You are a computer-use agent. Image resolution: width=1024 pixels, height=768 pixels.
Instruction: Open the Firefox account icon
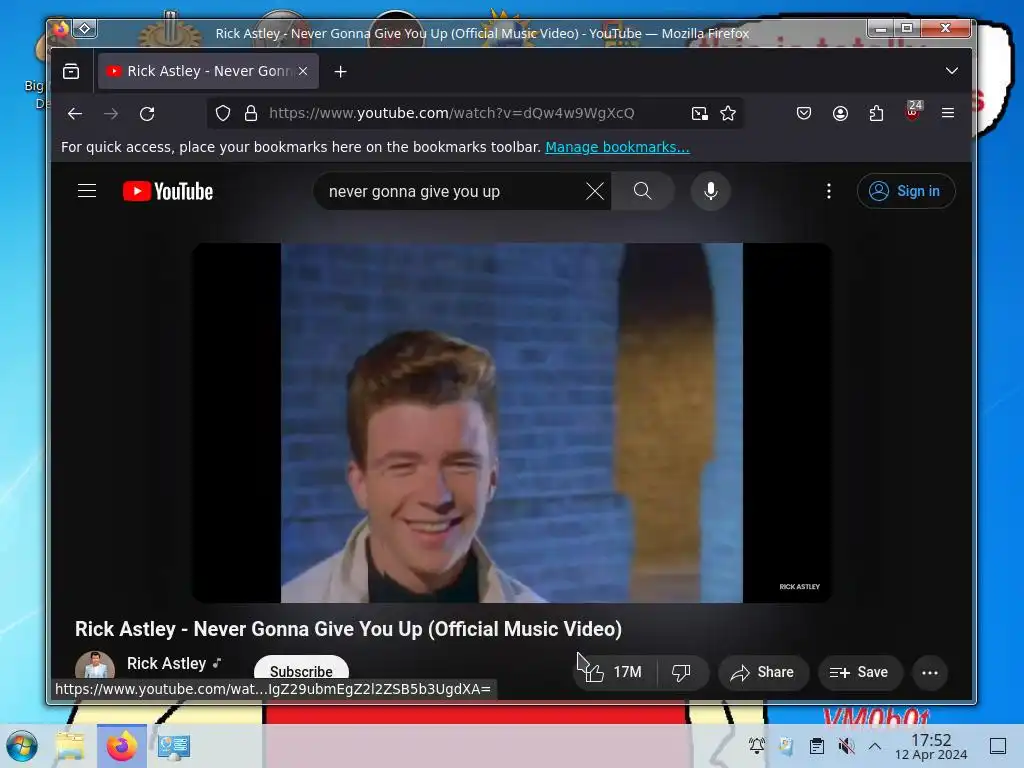[840, 114]
